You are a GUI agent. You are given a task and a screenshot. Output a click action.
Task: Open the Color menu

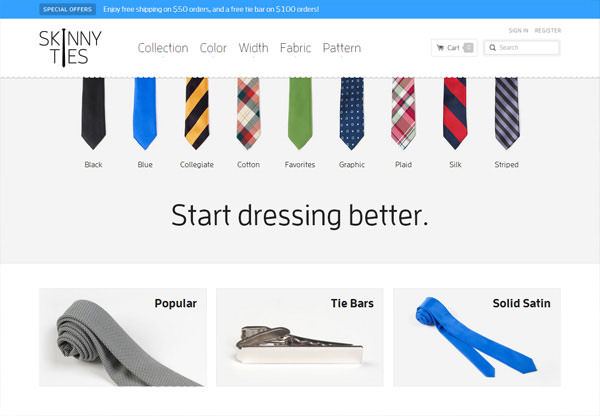click(213, 48)
